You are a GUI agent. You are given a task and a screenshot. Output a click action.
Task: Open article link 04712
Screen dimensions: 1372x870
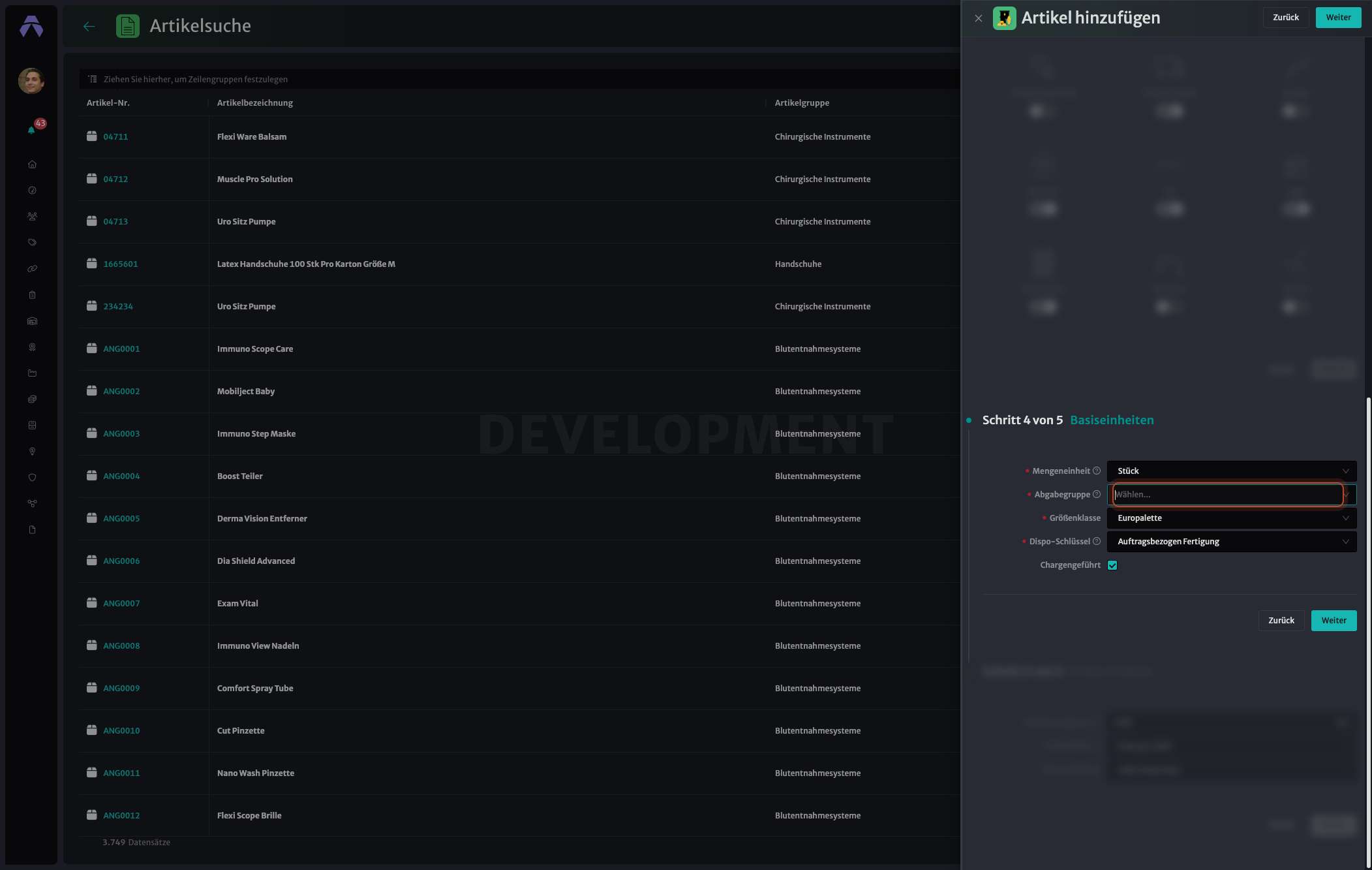(115, 179)
